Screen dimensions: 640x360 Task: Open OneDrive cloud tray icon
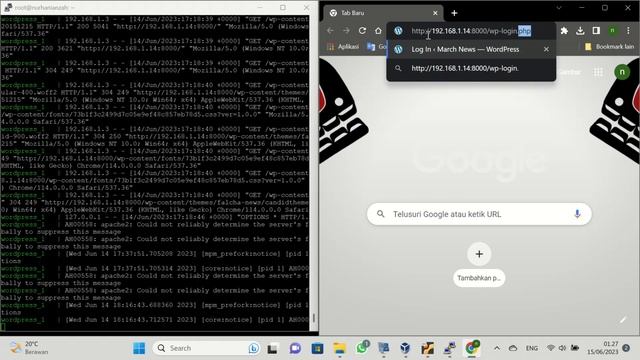513,348
